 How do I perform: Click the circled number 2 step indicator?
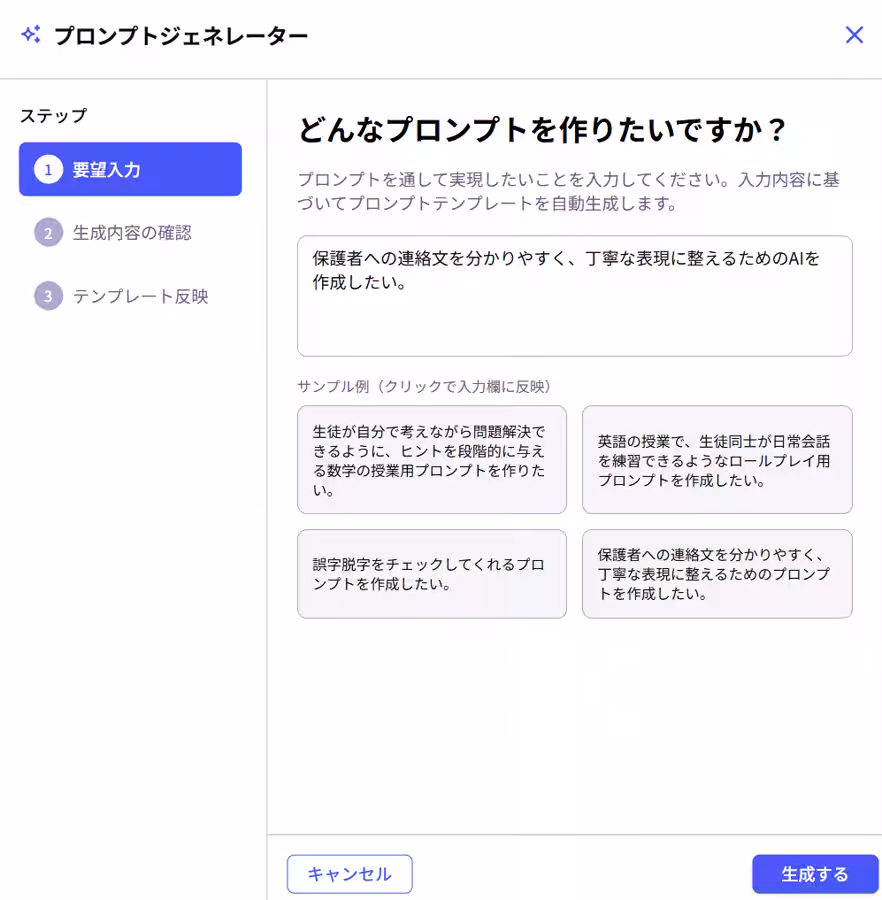point(47,231)
